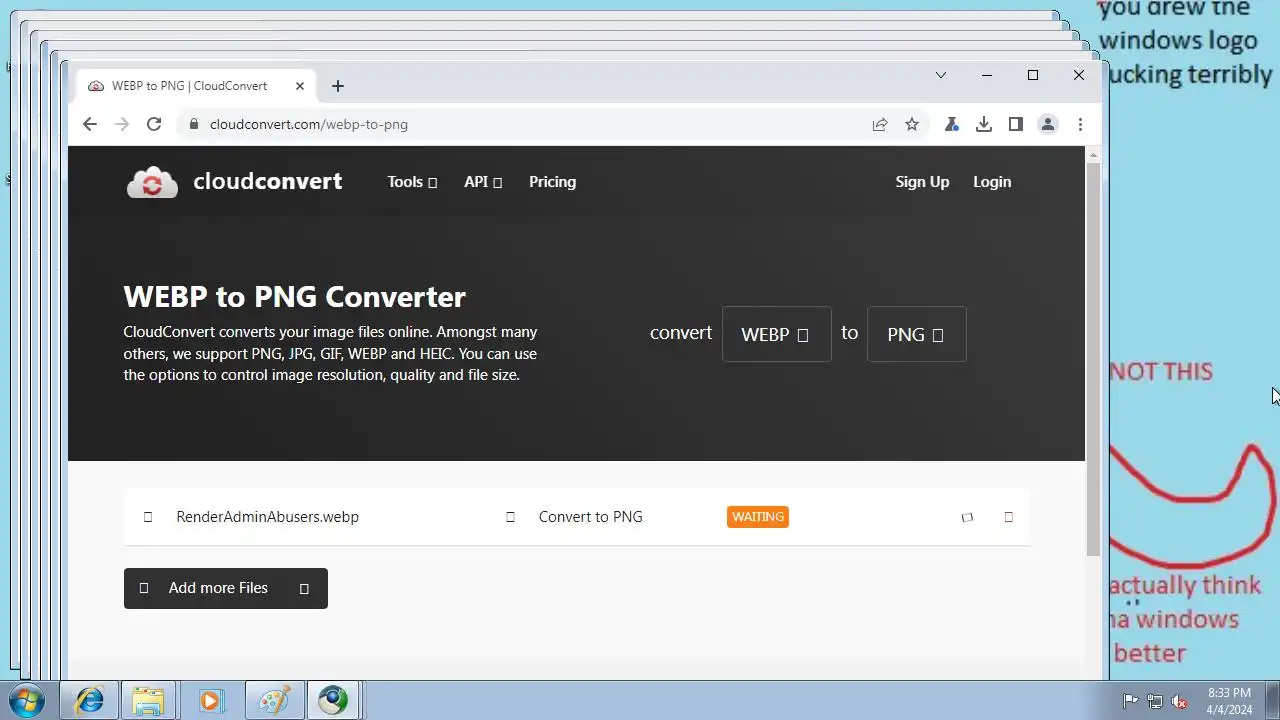Image resolution: width=1280 pixels, height=720 pixels.
Task: Click the Chrome taskbar icon
Action: [x=333, y=700]
